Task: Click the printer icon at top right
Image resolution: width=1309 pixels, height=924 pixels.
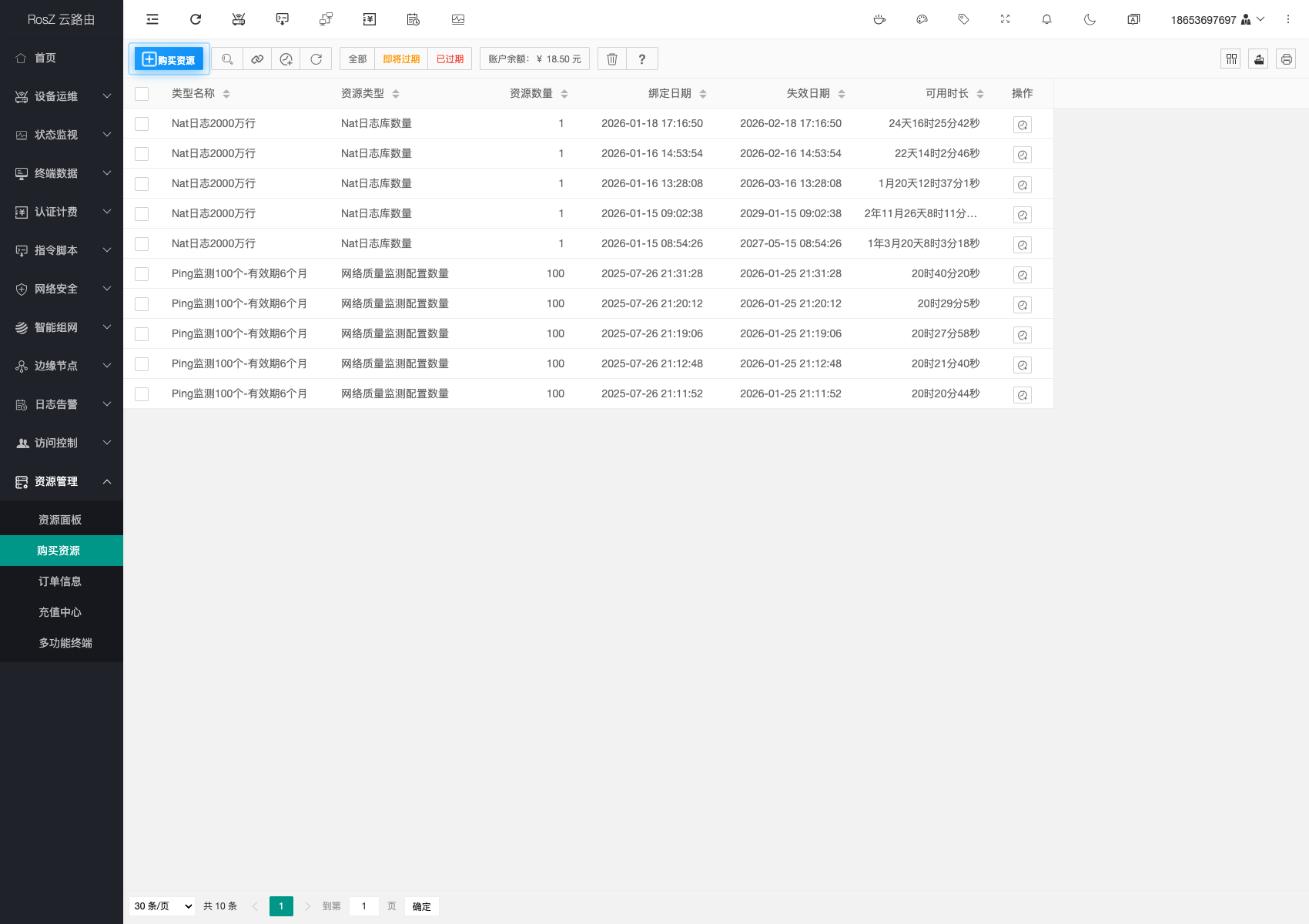Action: tap(1286, 59)
